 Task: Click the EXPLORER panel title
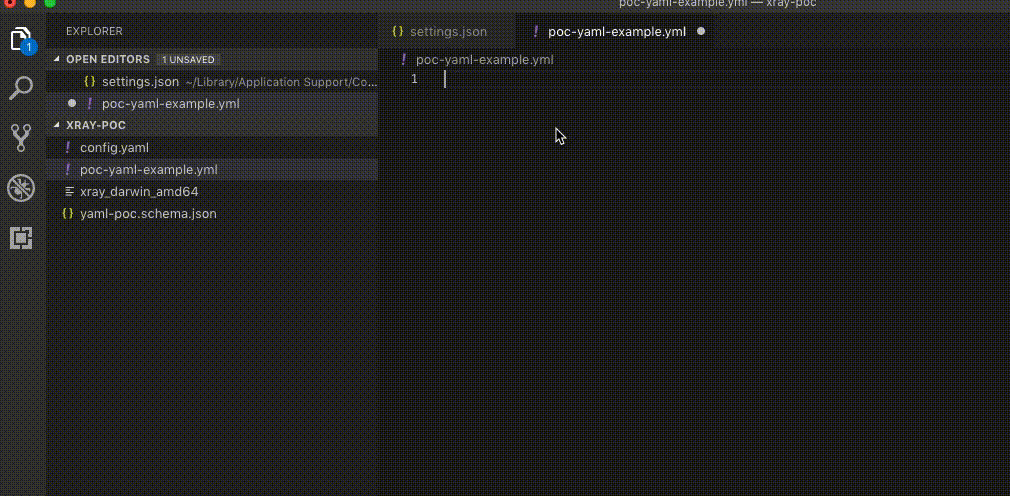(94, 32)
